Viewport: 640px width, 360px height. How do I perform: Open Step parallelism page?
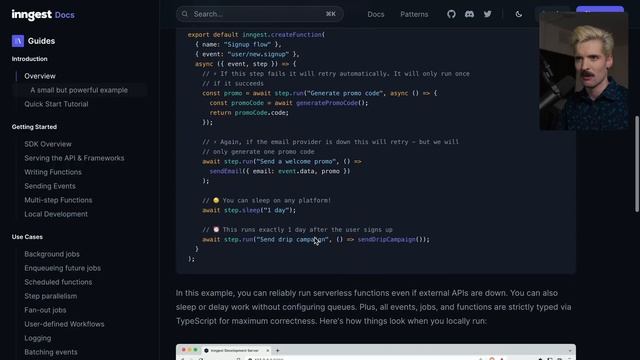click(51, 296)
